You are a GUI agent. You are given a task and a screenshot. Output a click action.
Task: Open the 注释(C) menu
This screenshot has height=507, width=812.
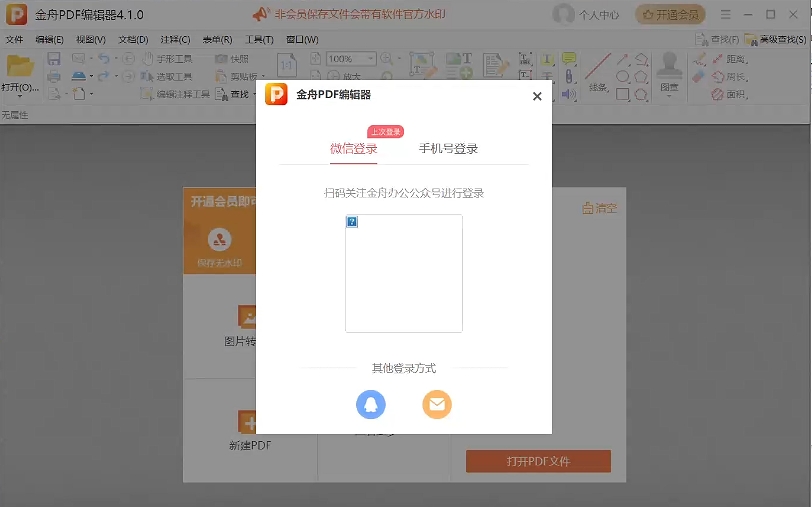click(175, 39)
